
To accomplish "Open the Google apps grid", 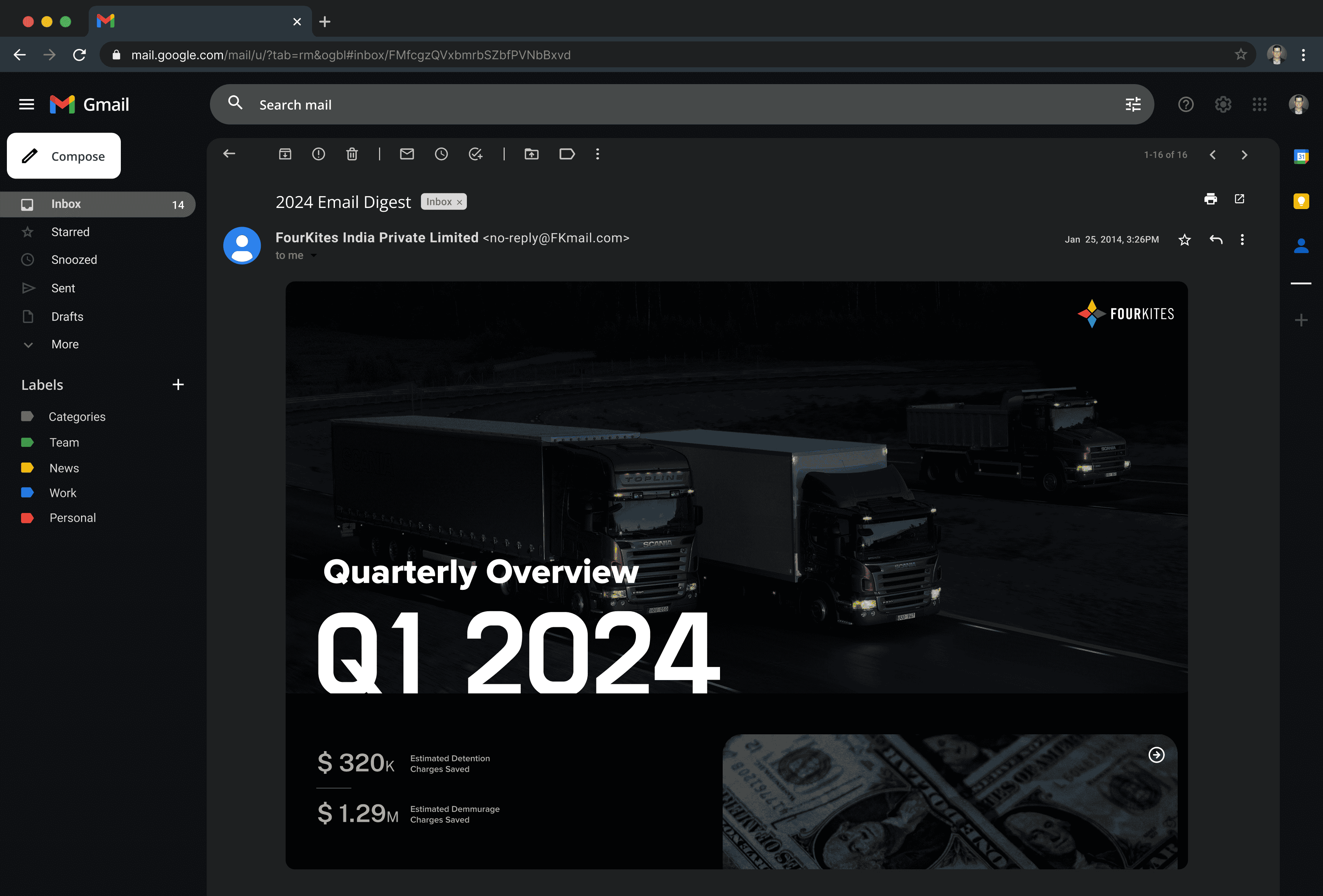I will (1259, 105).
